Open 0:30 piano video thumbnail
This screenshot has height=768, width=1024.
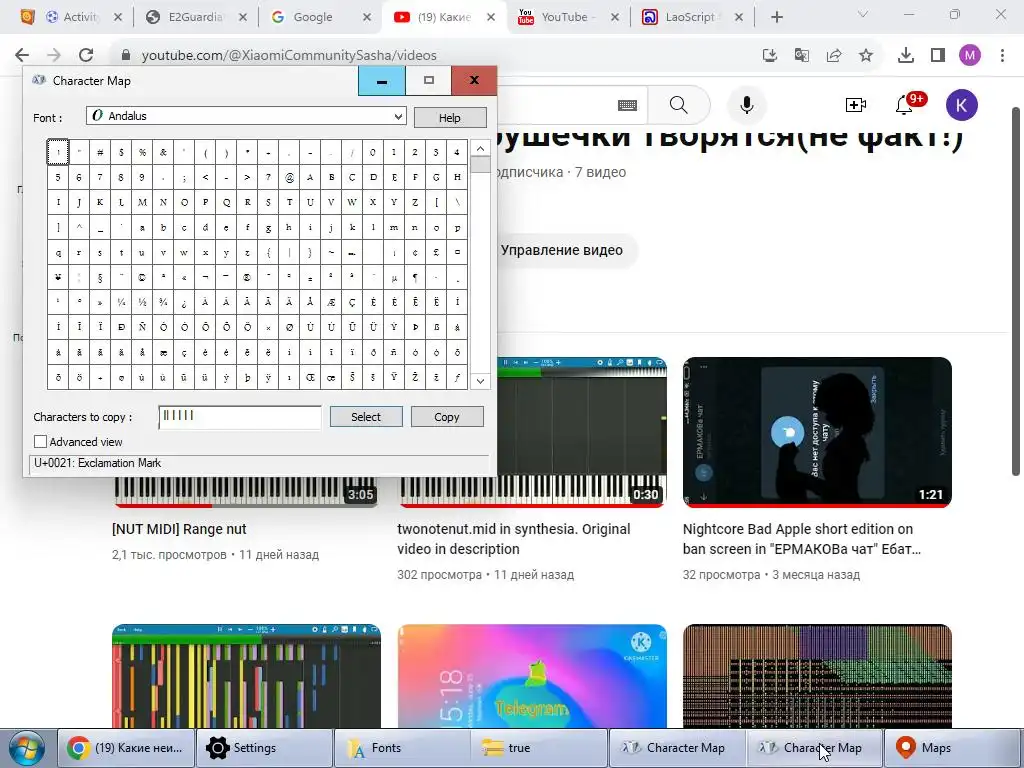tap(581, 432)
